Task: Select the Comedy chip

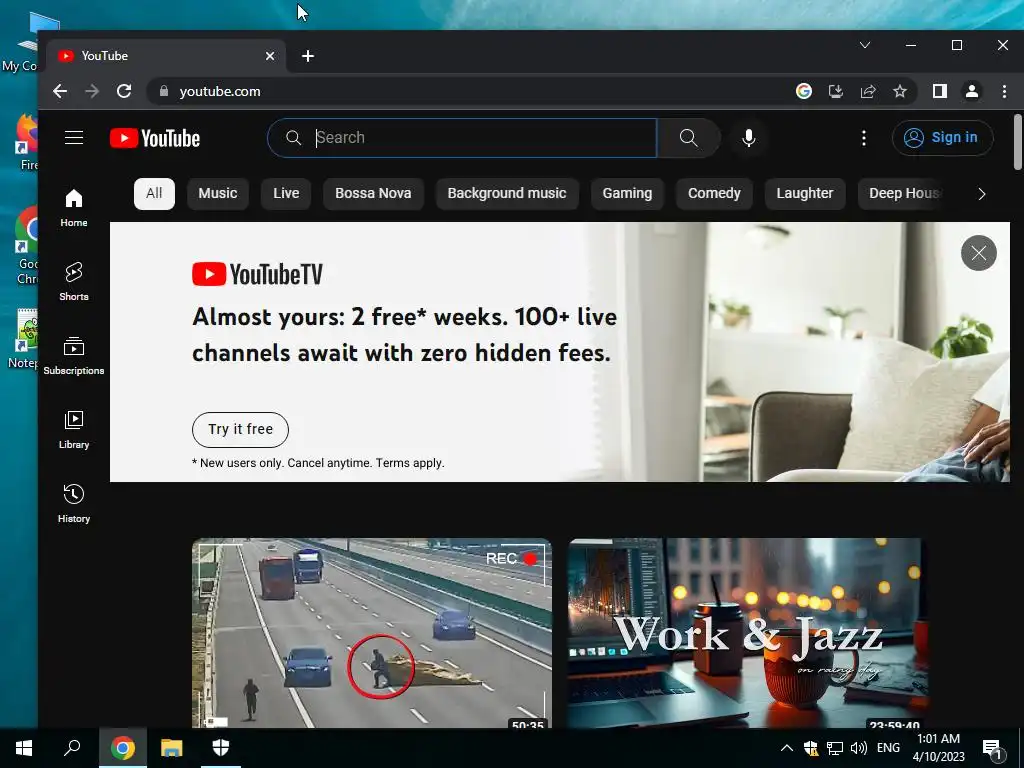Action: coord(714,193)
